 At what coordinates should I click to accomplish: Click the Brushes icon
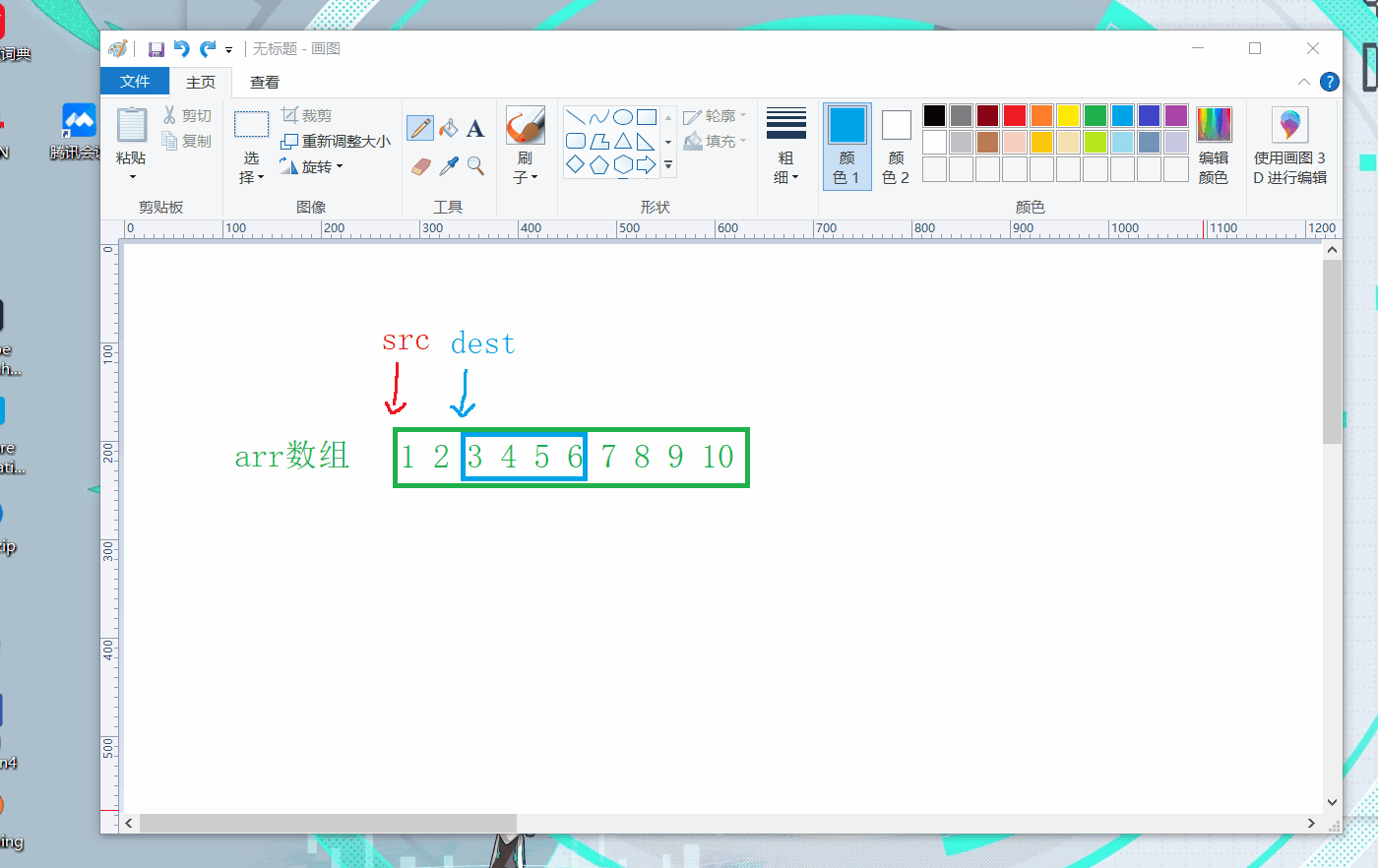coord(526,125)
